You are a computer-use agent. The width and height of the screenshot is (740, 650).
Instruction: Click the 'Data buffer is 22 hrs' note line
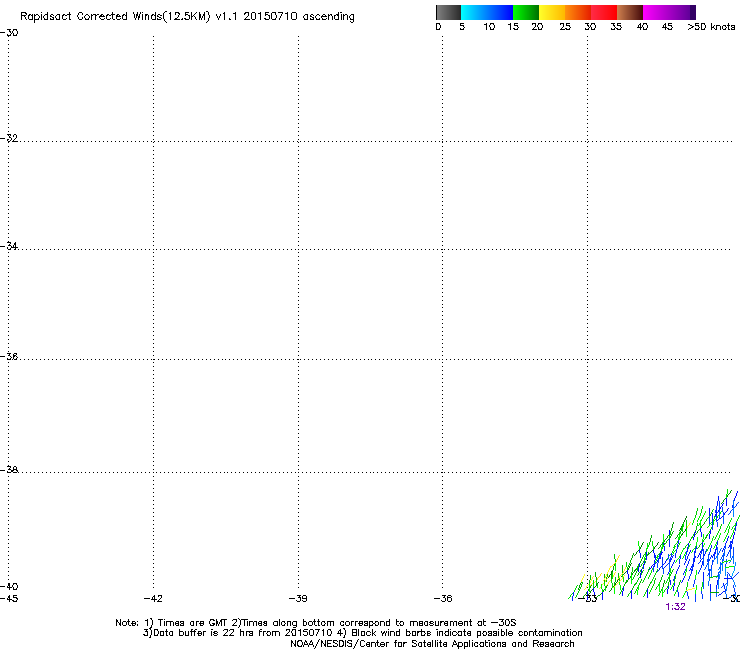(362, 633)
